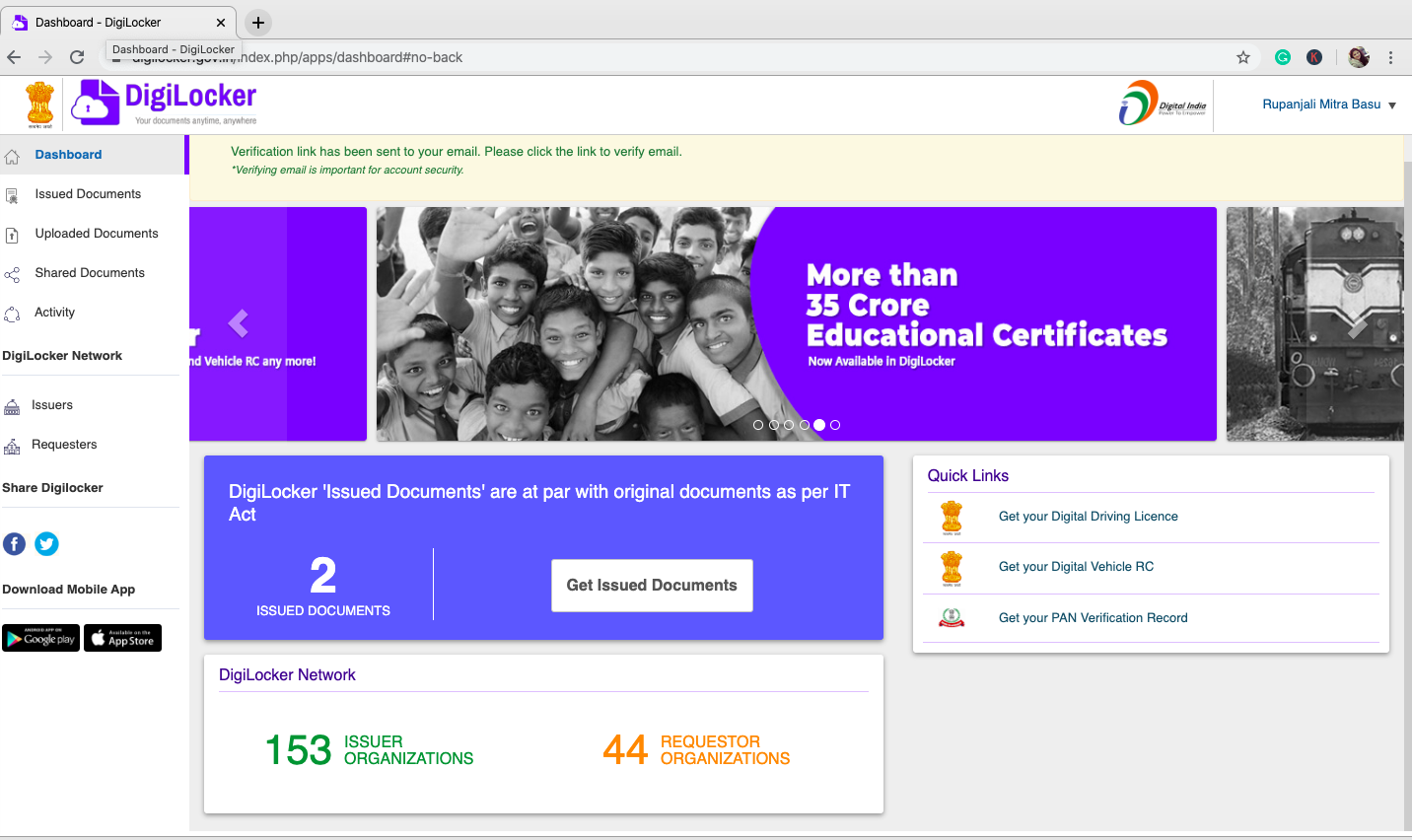Open Get your Digital Vehicle RC link
This screenshot has width=1412, height=840.
[1076, 567]
